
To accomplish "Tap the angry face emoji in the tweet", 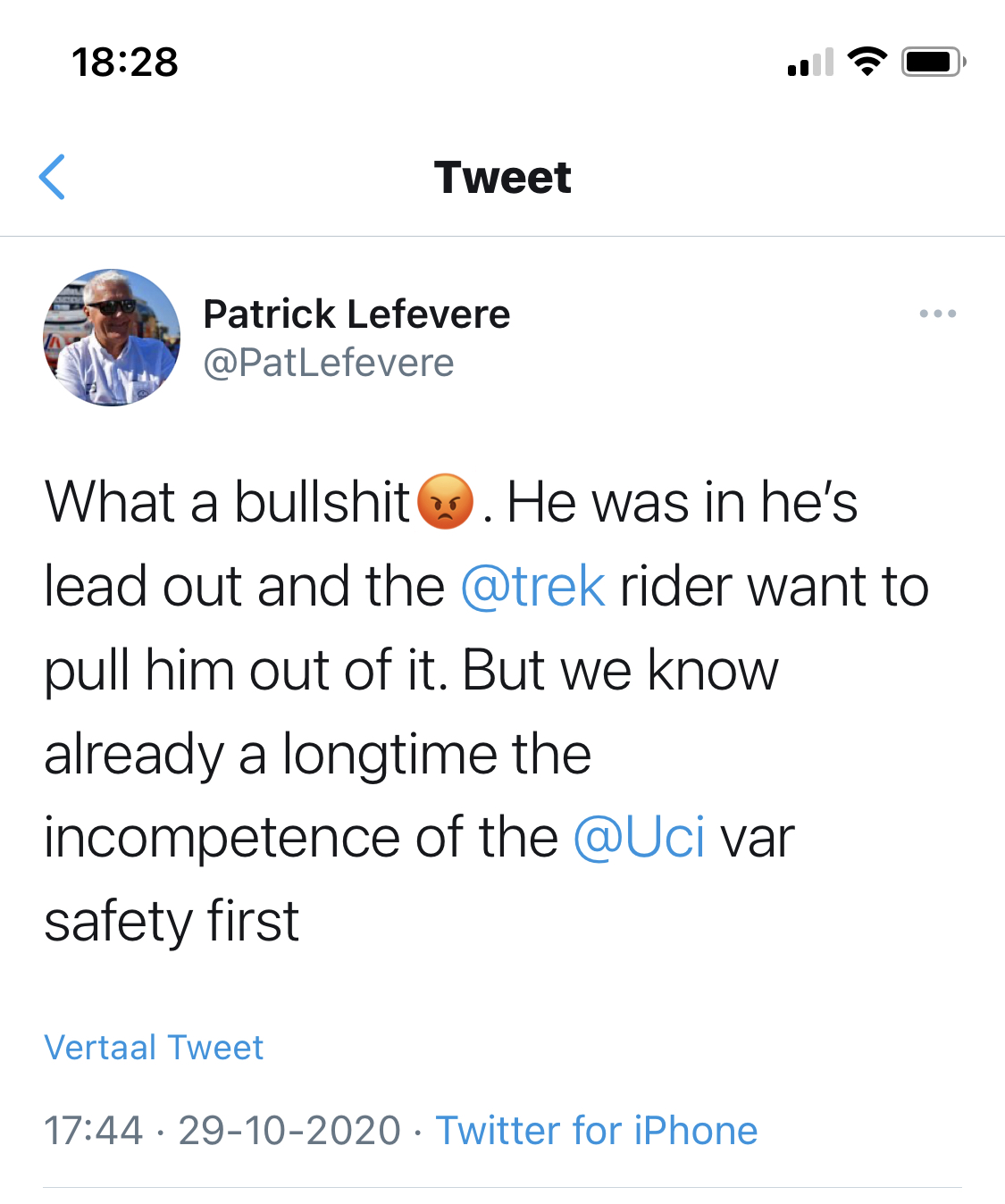I will pyautogui.click(x=445, y=501).
